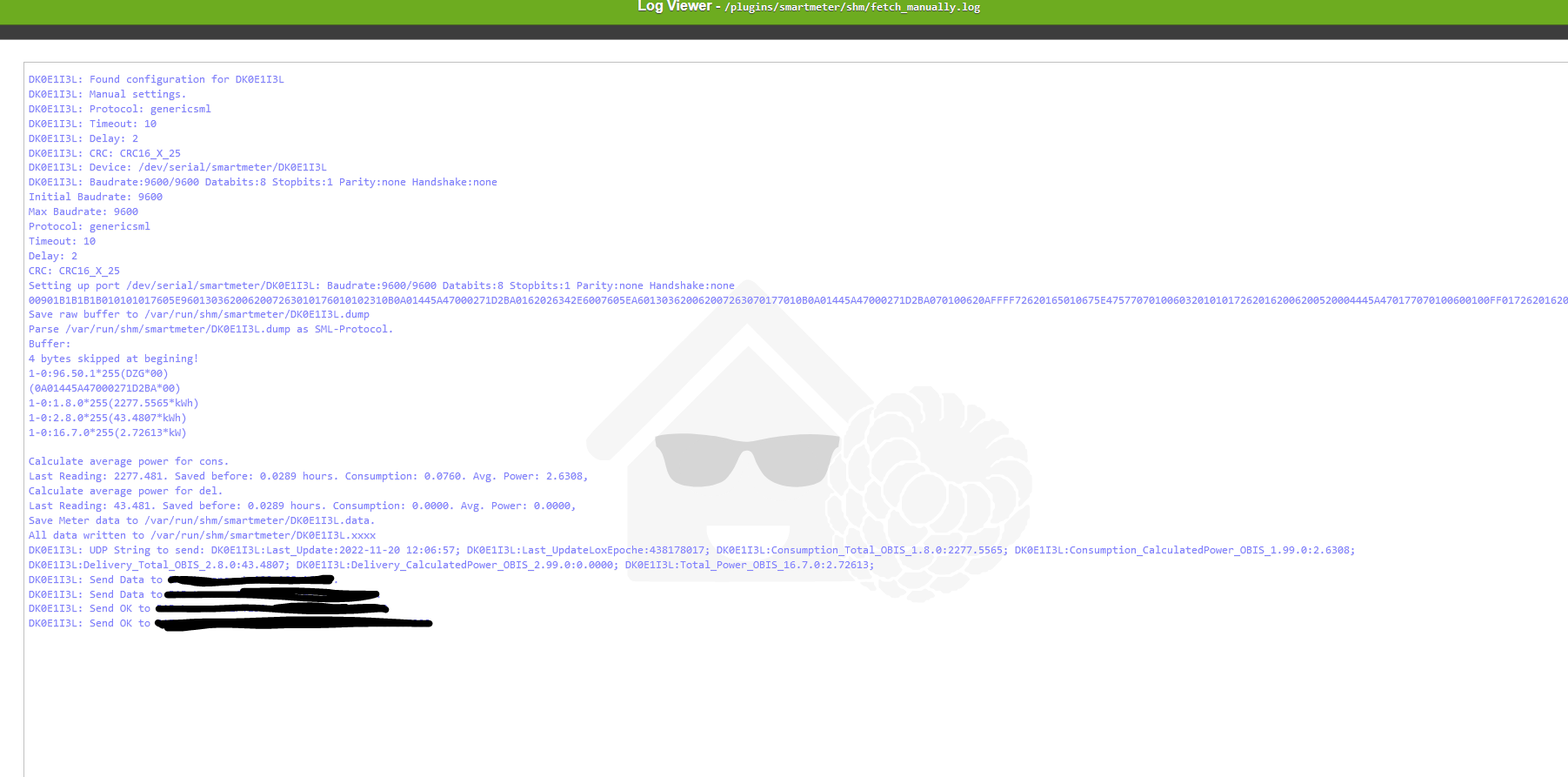The width and height of the screenshot is (1568, 777).
Task: Select the "All data written to" line
Action: pyautogui.click(x=203, y=535)
